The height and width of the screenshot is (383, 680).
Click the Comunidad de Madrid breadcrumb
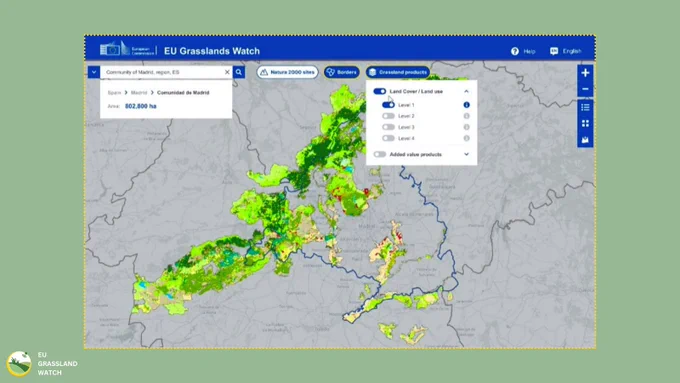[183, 93]
